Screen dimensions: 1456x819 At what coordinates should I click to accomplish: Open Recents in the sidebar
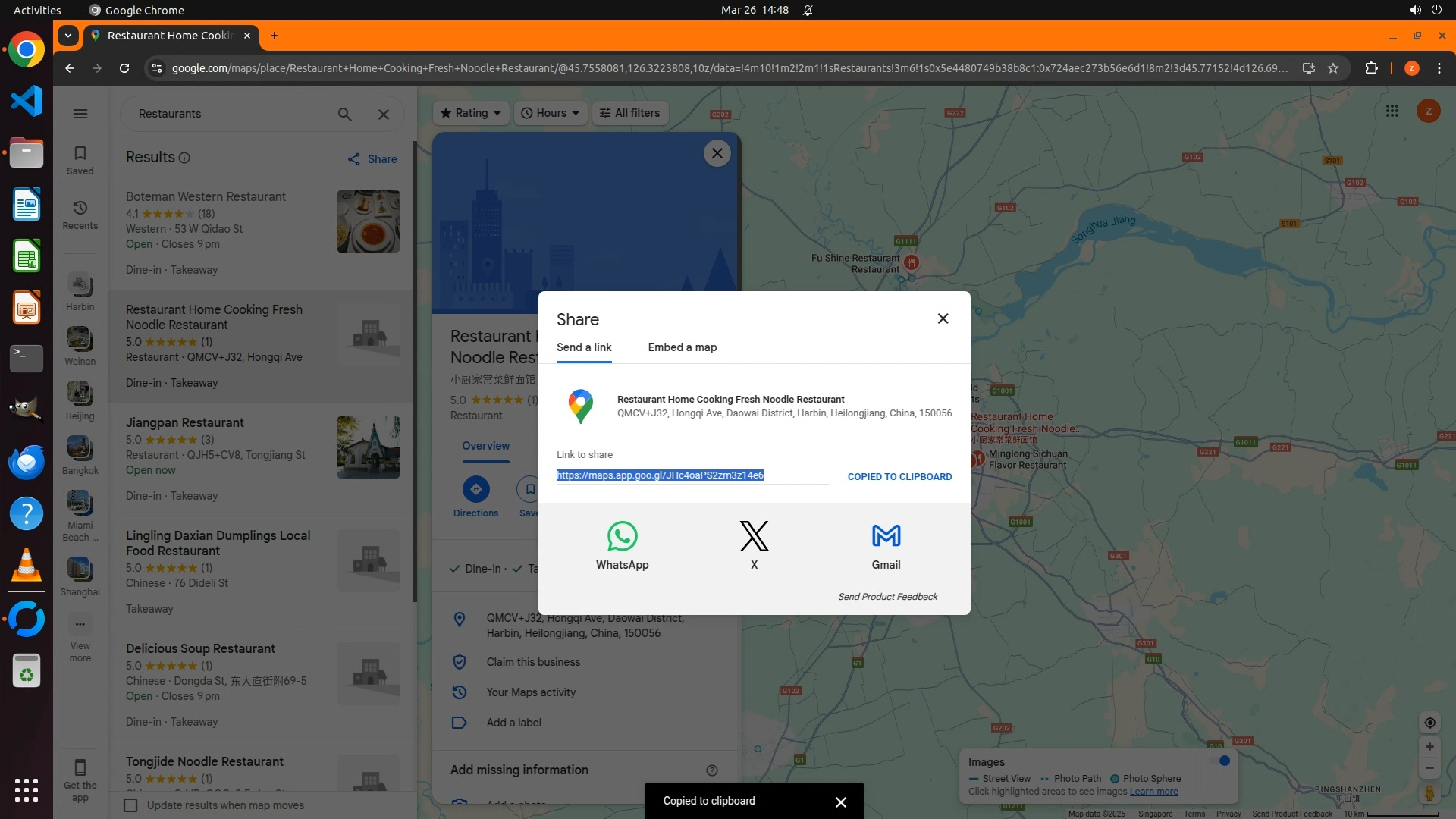(80, 214)
